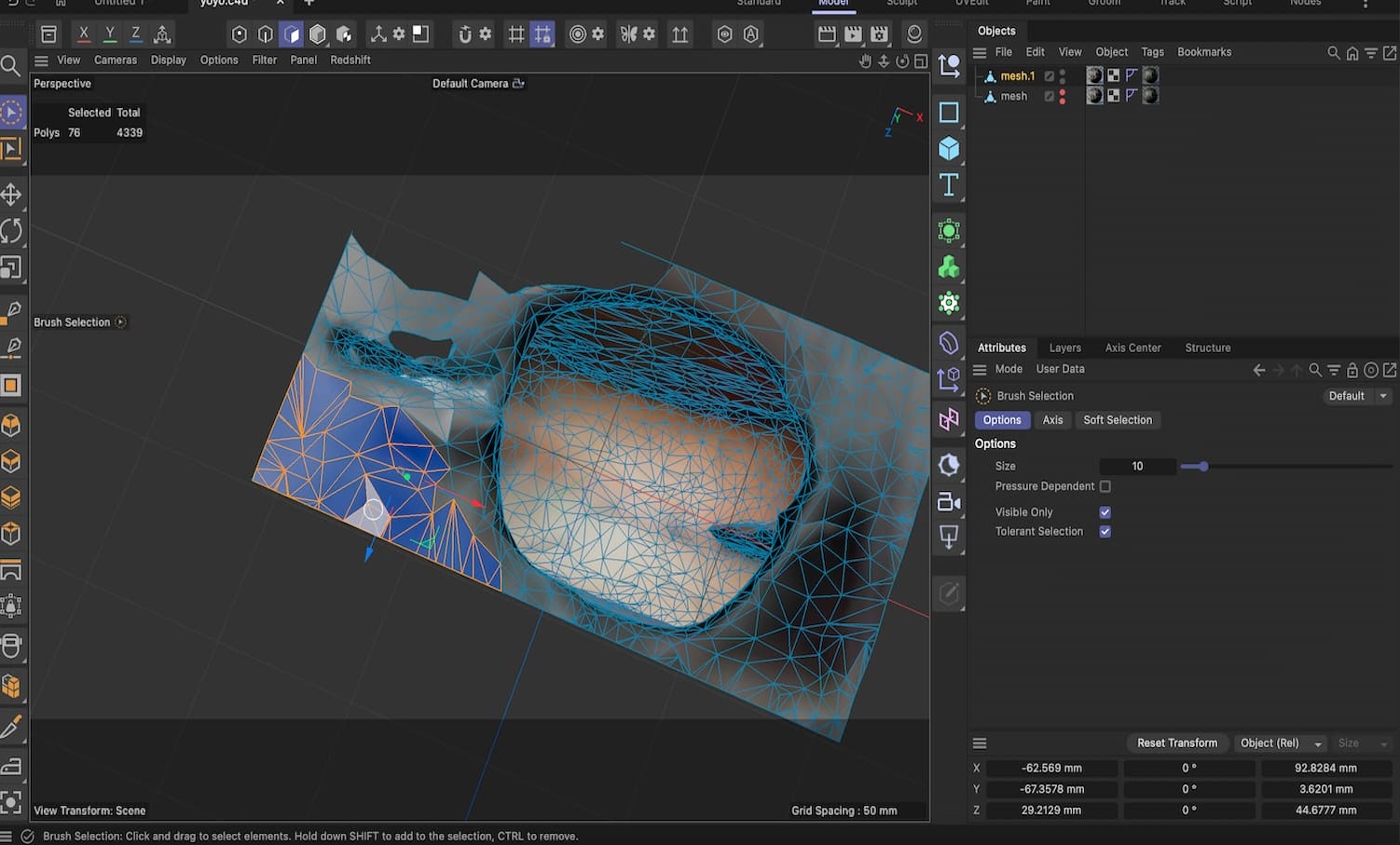Open the Text tool icon in the right sidebar
Image resolution: width=1400 pixels, height=845 pixels.
pyautogui.click(x=948, y=184)
